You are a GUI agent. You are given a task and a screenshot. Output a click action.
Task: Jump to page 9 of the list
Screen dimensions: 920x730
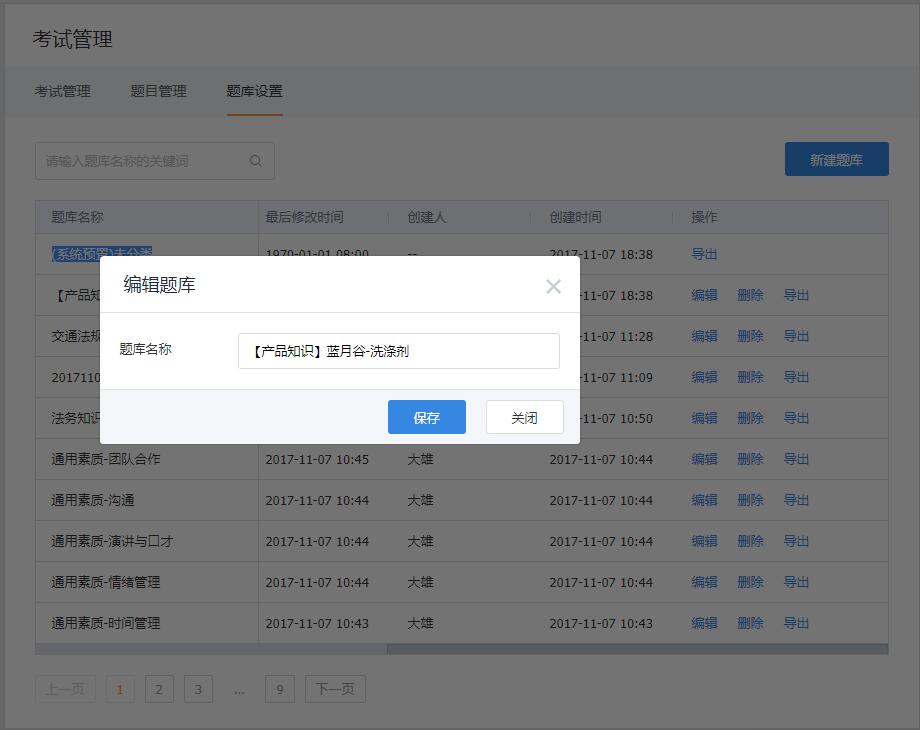(x=280, y=689)
